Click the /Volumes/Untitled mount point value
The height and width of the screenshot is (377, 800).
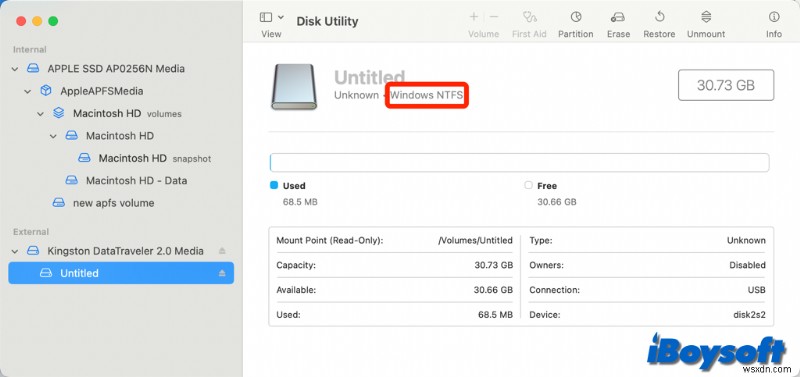[476, 240]
